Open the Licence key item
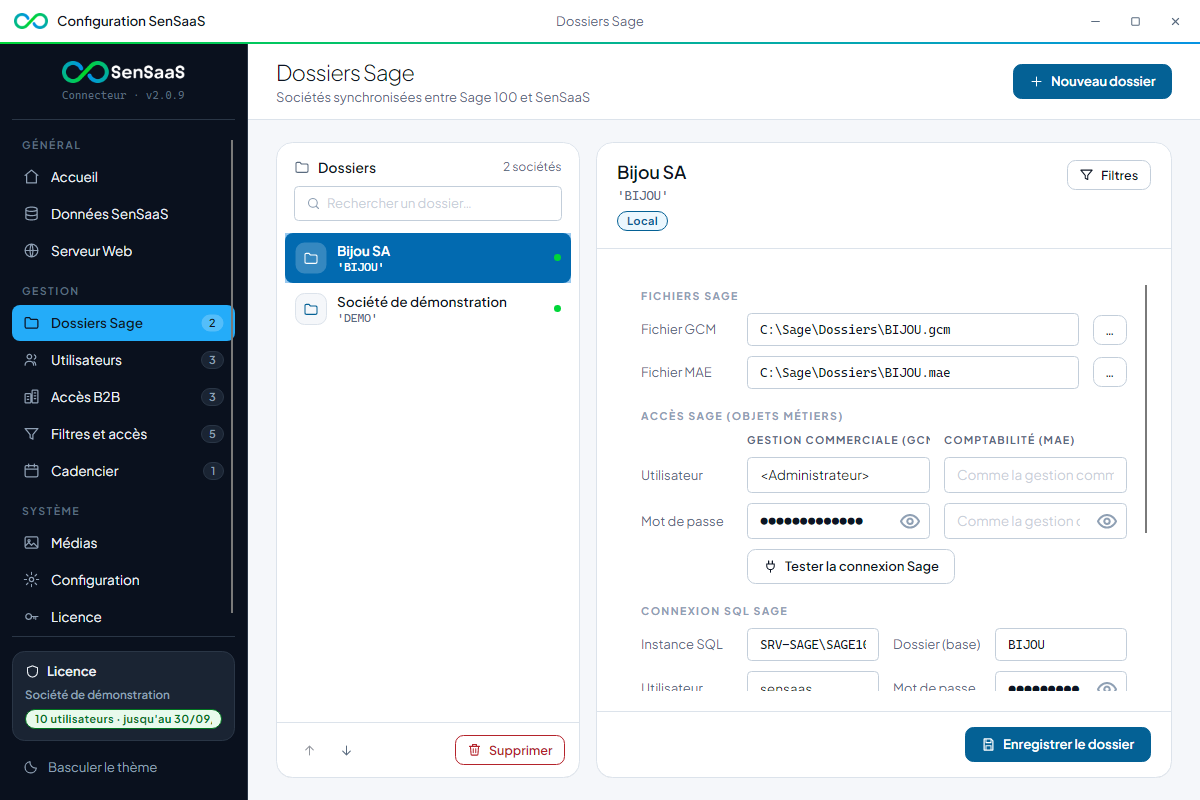The width and height of the screenshot is (1200, 800). (123, 617)
